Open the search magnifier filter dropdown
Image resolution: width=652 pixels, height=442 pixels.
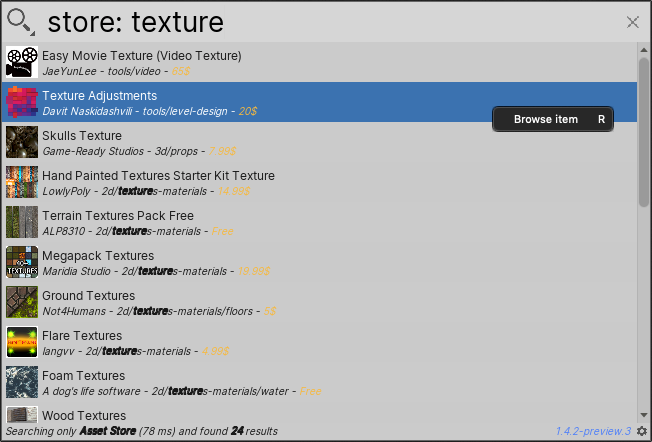pyautogui.click(x=21, y=22)
